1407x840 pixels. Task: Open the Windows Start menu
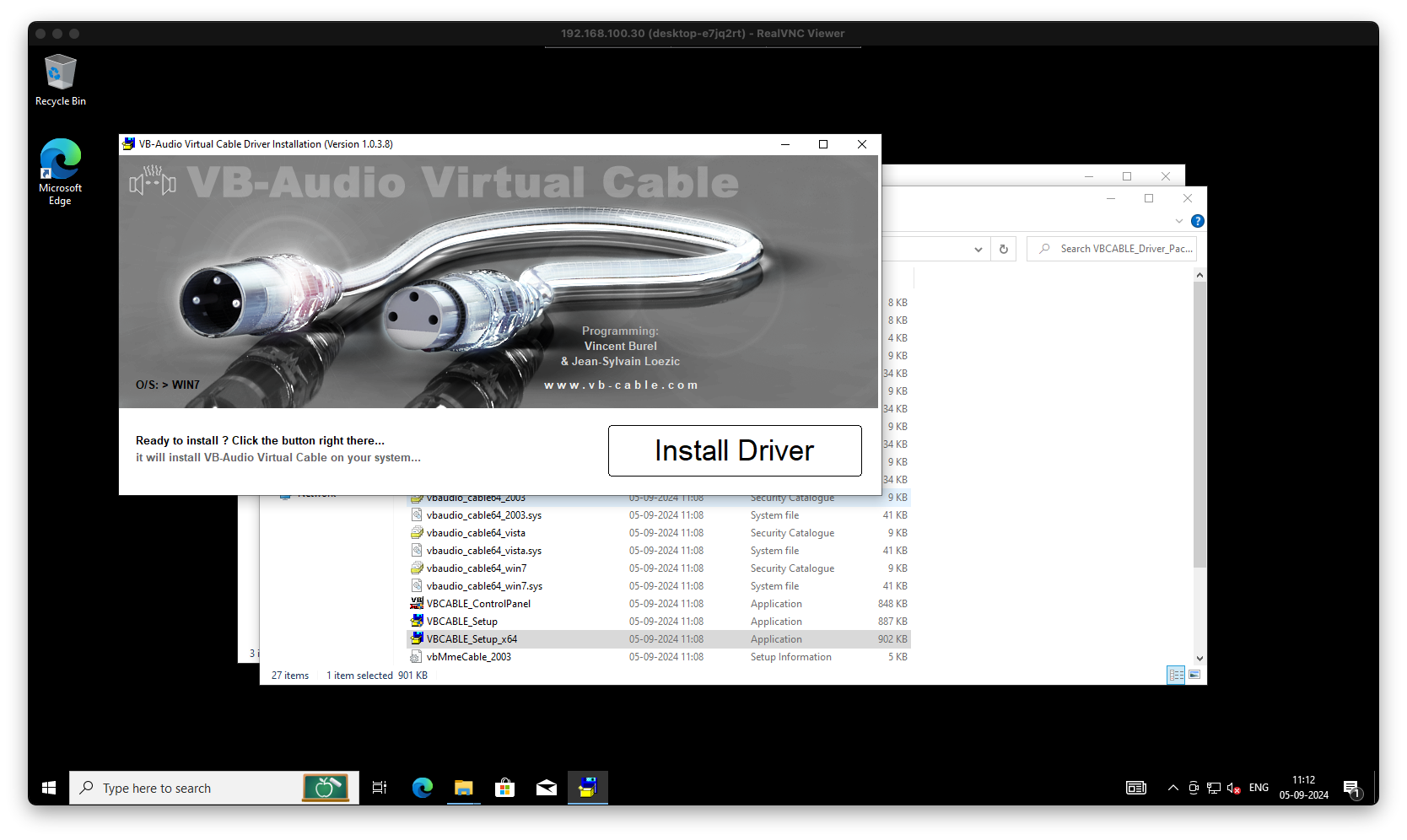point(49,788)
